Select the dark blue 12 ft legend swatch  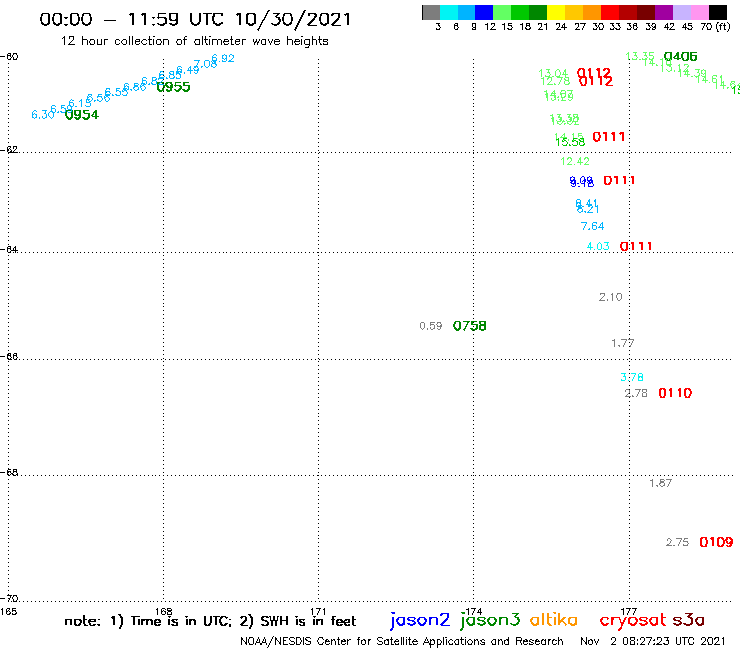484,12
